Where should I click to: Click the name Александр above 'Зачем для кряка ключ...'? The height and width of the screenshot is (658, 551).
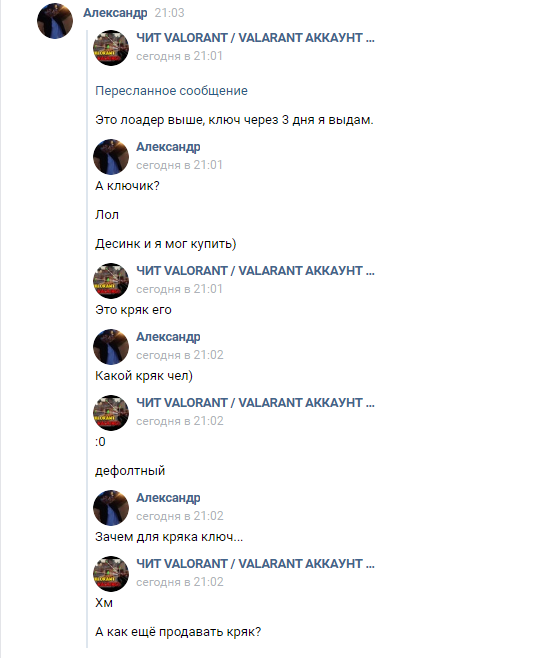point(168,498)
